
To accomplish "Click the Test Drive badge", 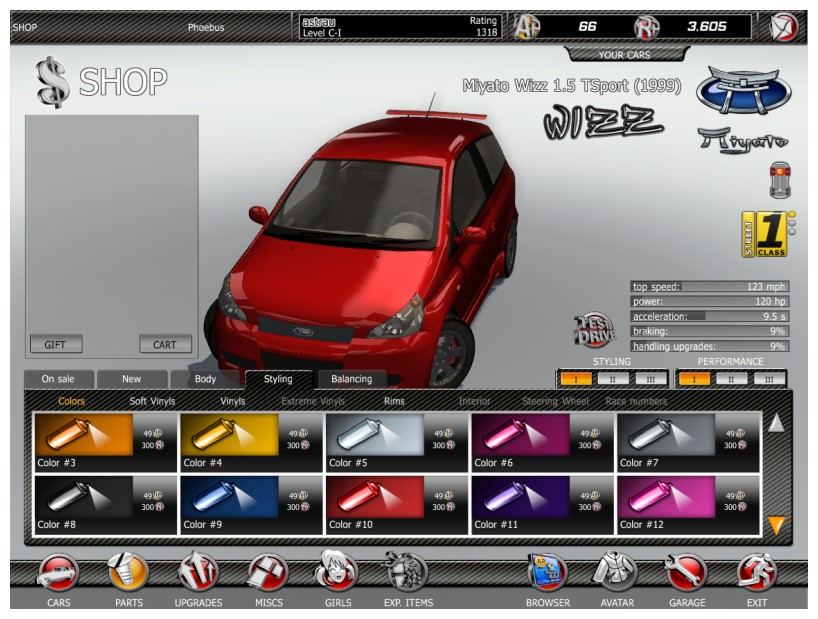I will tap(593, 327).
